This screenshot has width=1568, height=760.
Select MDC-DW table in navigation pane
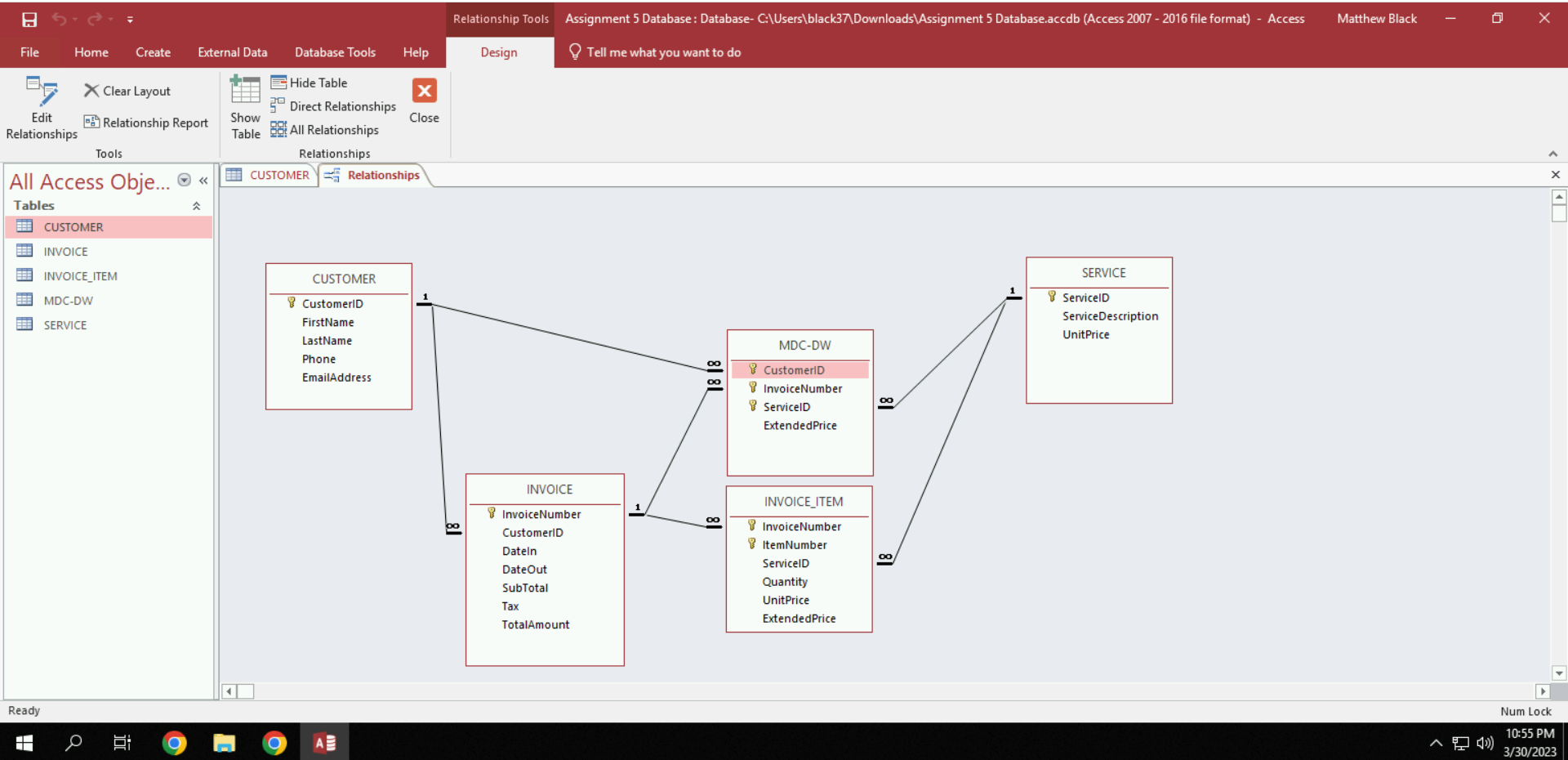point(109,301)
